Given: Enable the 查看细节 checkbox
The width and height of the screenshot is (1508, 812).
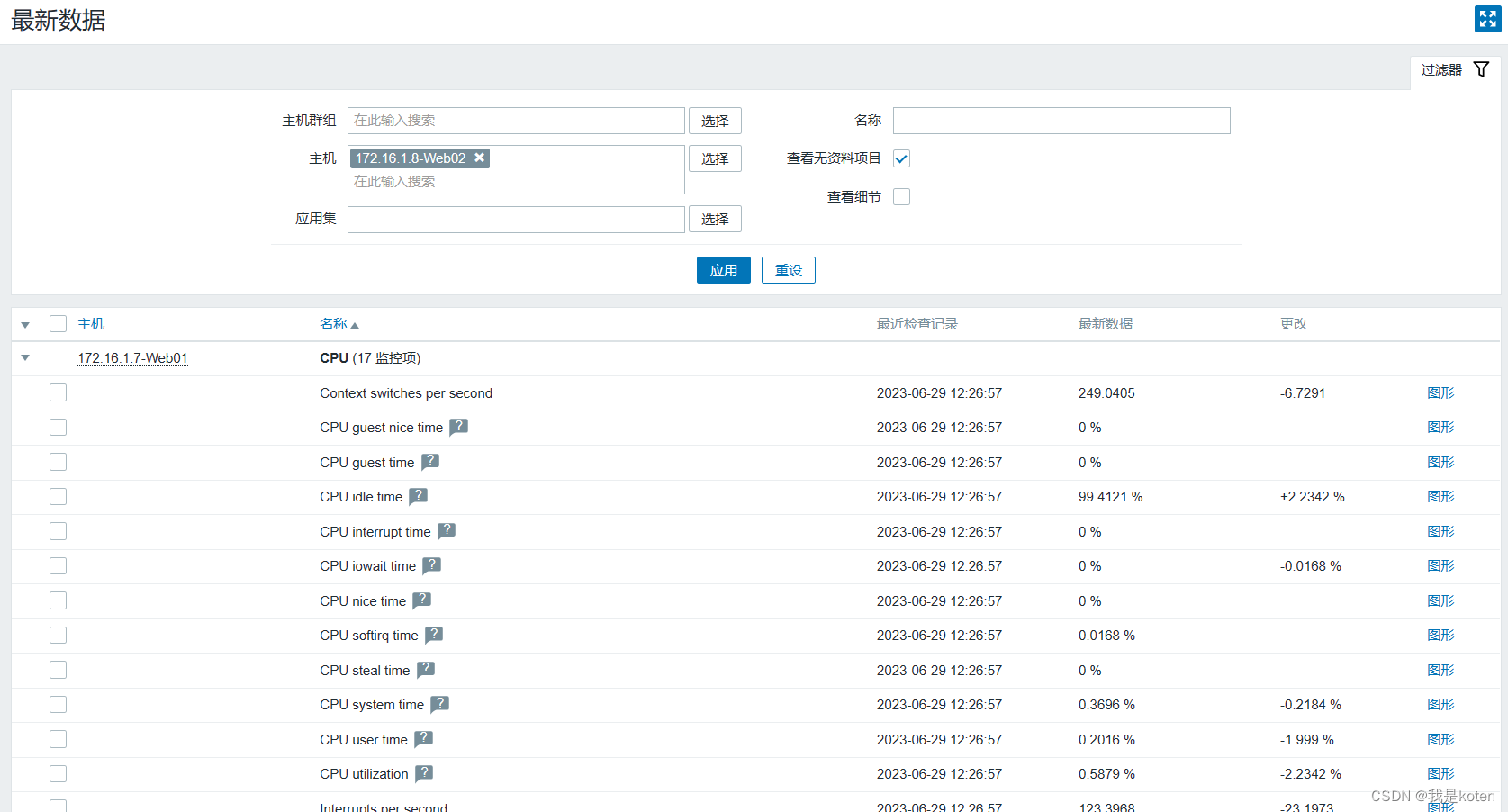Looking at the screenshot, I should point(901,196).
